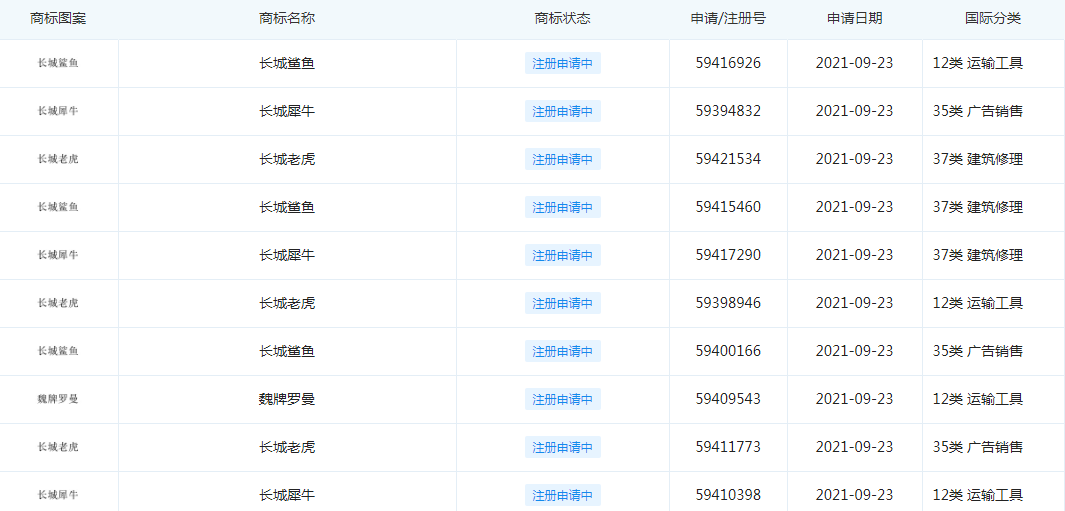1065x511 pixels.
Task: Click the 申请日期 column header
Action: pyautogui.click(x=854, y=19)
